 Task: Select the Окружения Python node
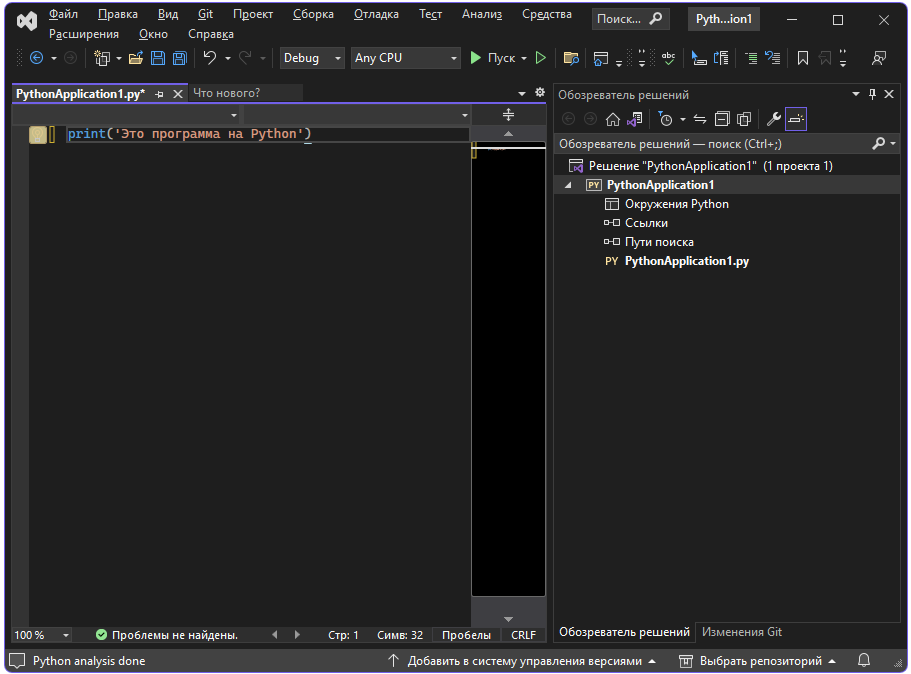tap(676, 204)
